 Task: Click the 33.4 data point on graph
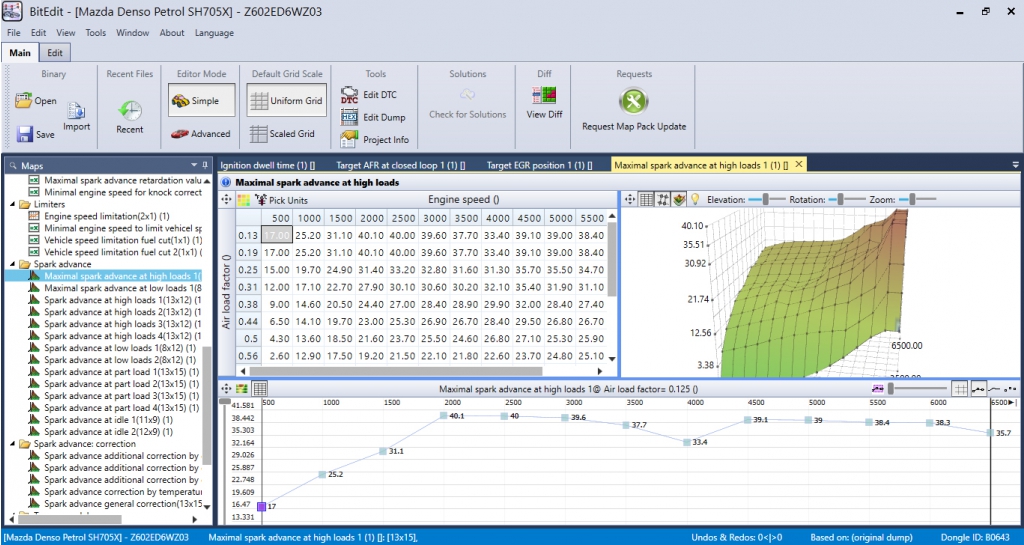(686, 442)
